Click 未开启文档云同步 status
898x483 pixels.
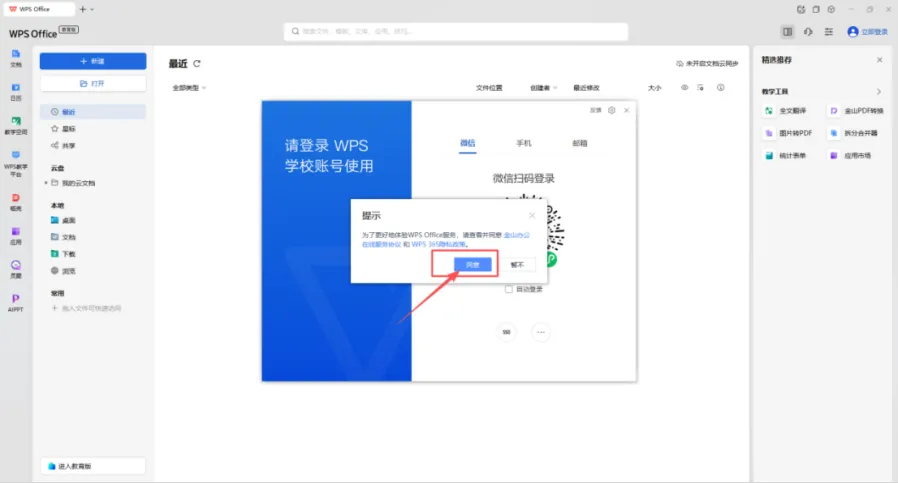(x=707, y=64)
